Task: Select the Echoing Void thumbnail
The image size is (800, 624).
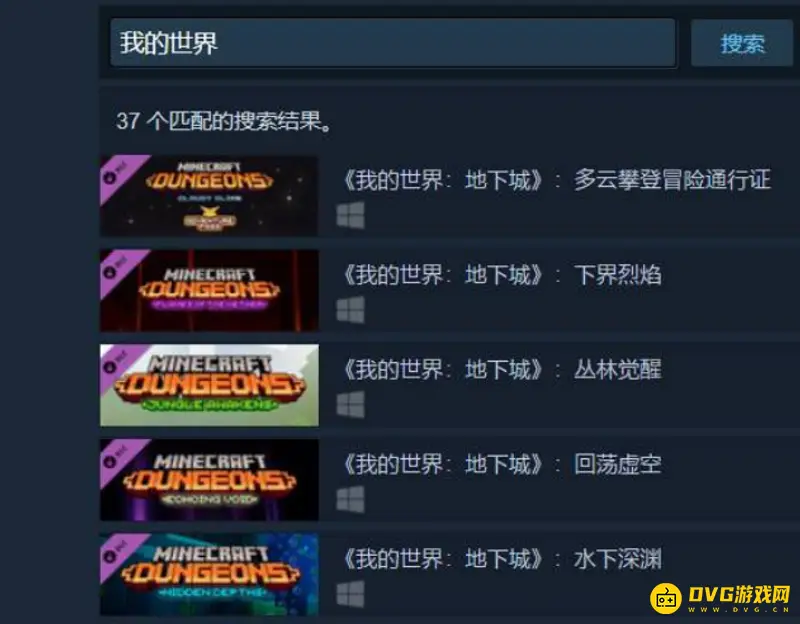Action: (x=209, y=480)
